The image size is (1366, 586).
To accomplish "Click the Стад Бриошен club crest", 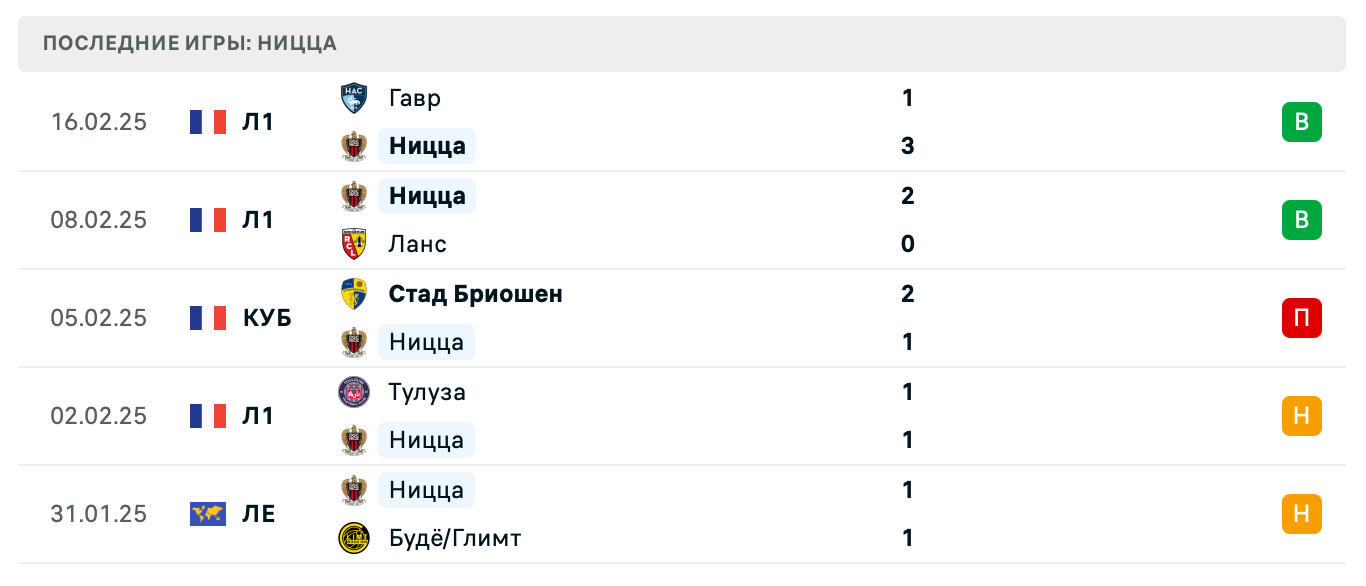I will 354,294.
